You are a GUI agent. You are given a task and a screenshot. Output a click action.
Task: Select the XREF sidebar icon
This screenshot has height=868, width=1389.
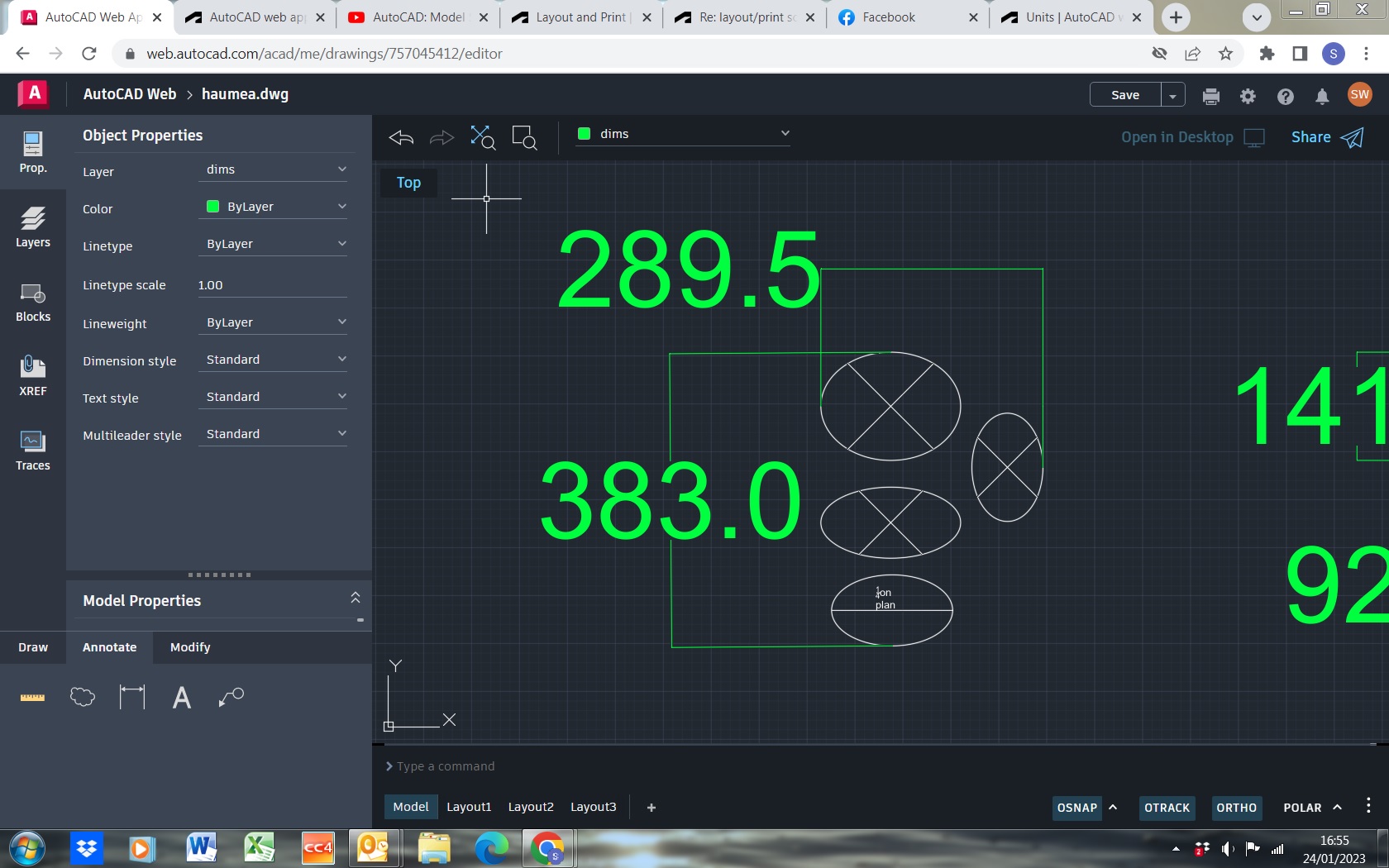(33, 376)
